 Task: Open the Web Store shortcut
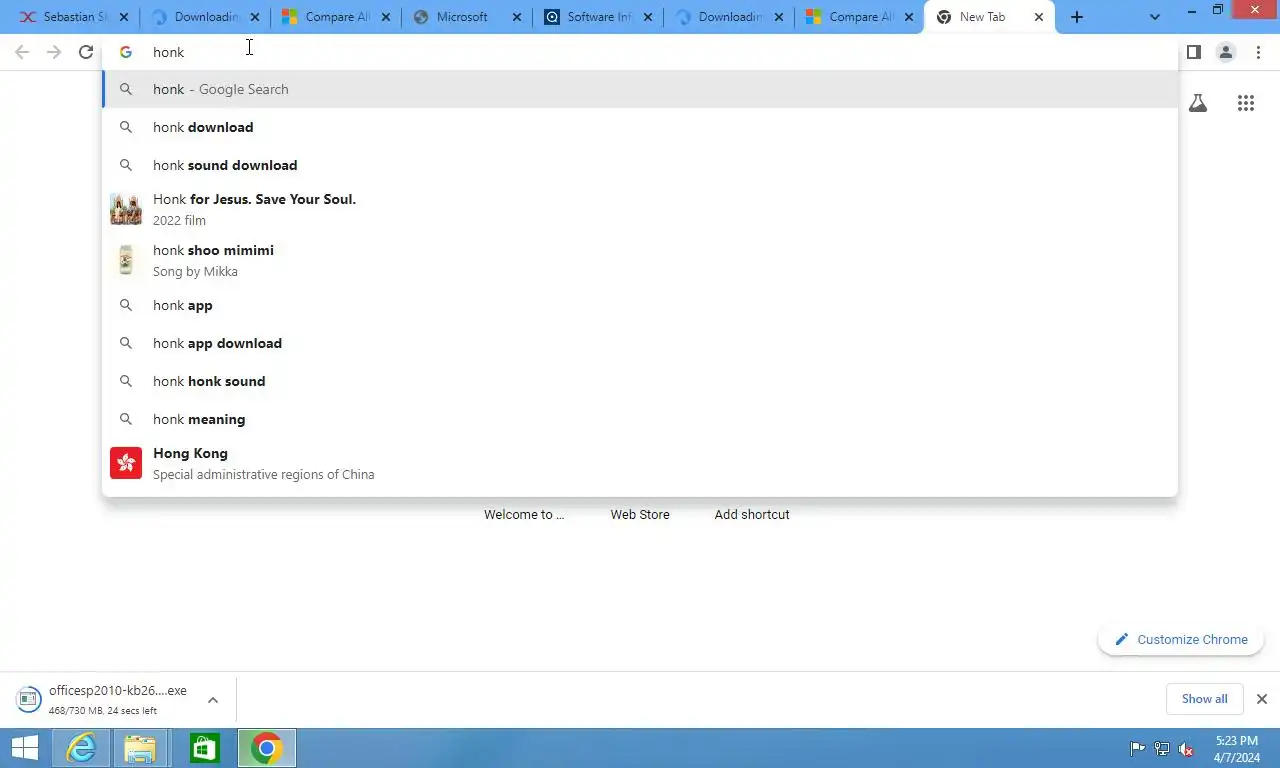click(640, 514)
